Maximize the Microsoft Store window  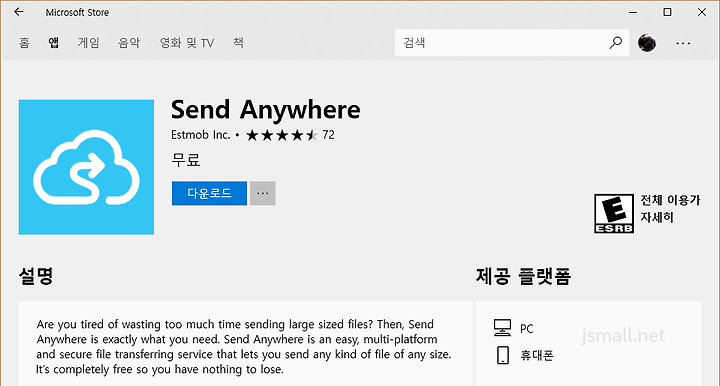click(x=667, y=12)
